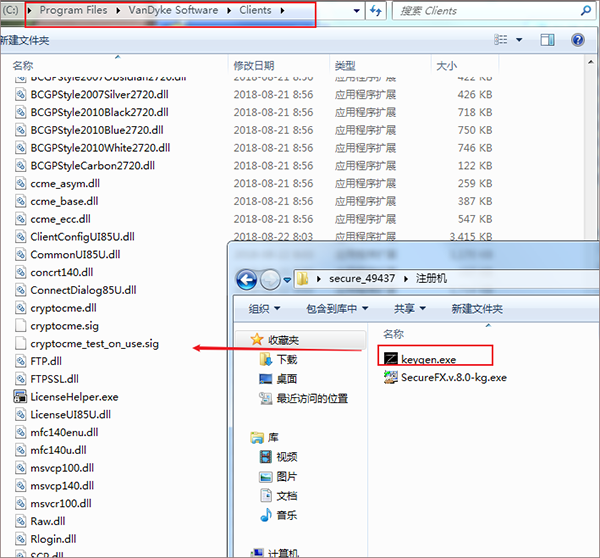
Task: Select secure_49437 breadcrumb in front window
Action: [362, 278]
